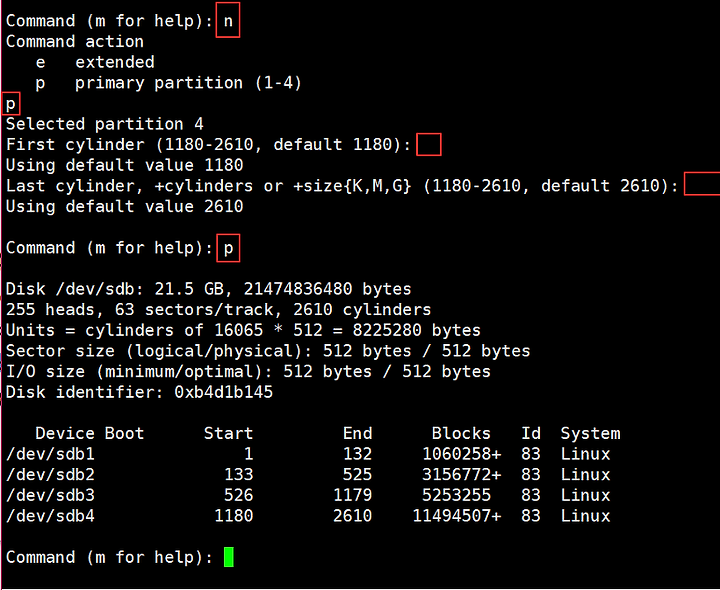Click the blocks value '3156772+'
This screenshot has height=590, width=720.
[x=461, y=475]
